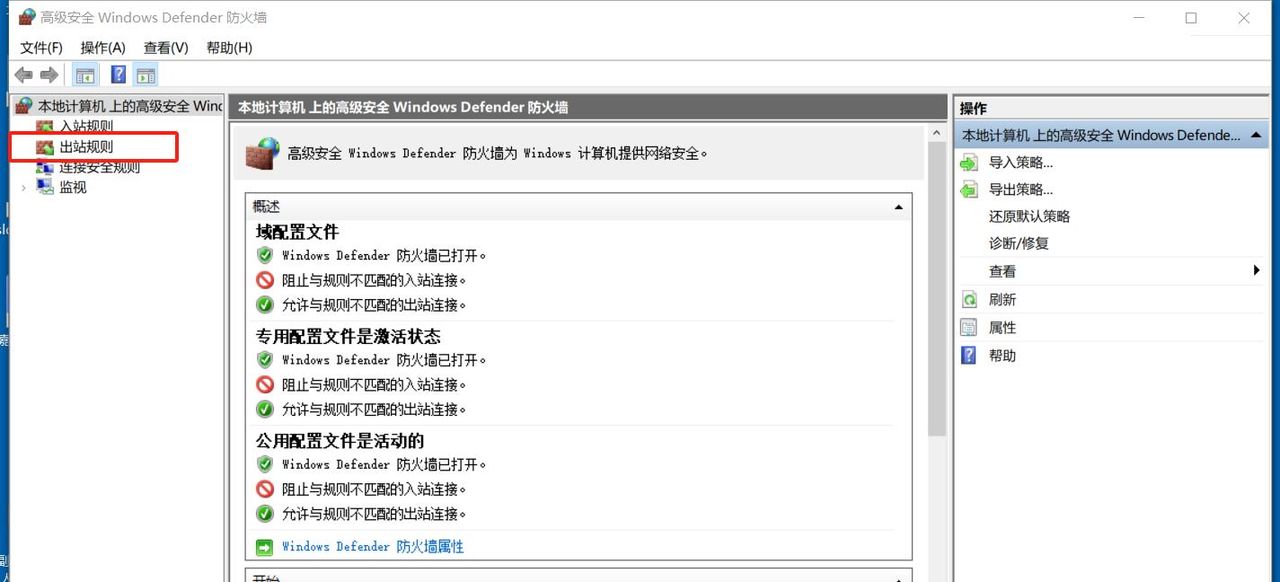This screenshot has height=582, width=1280.
Task: Maximize the firewall window
Action: point(1190,17)
